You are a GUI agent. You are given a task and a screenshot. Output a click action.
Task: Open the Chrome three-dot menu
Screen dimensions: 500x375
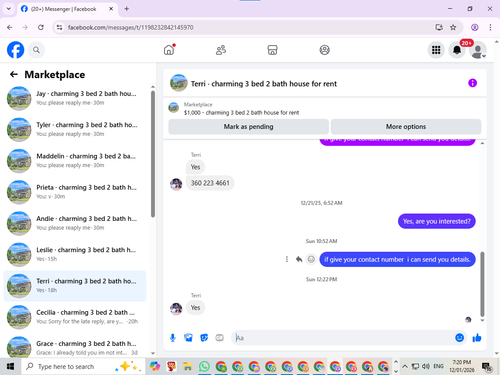(x=490, y=27)
